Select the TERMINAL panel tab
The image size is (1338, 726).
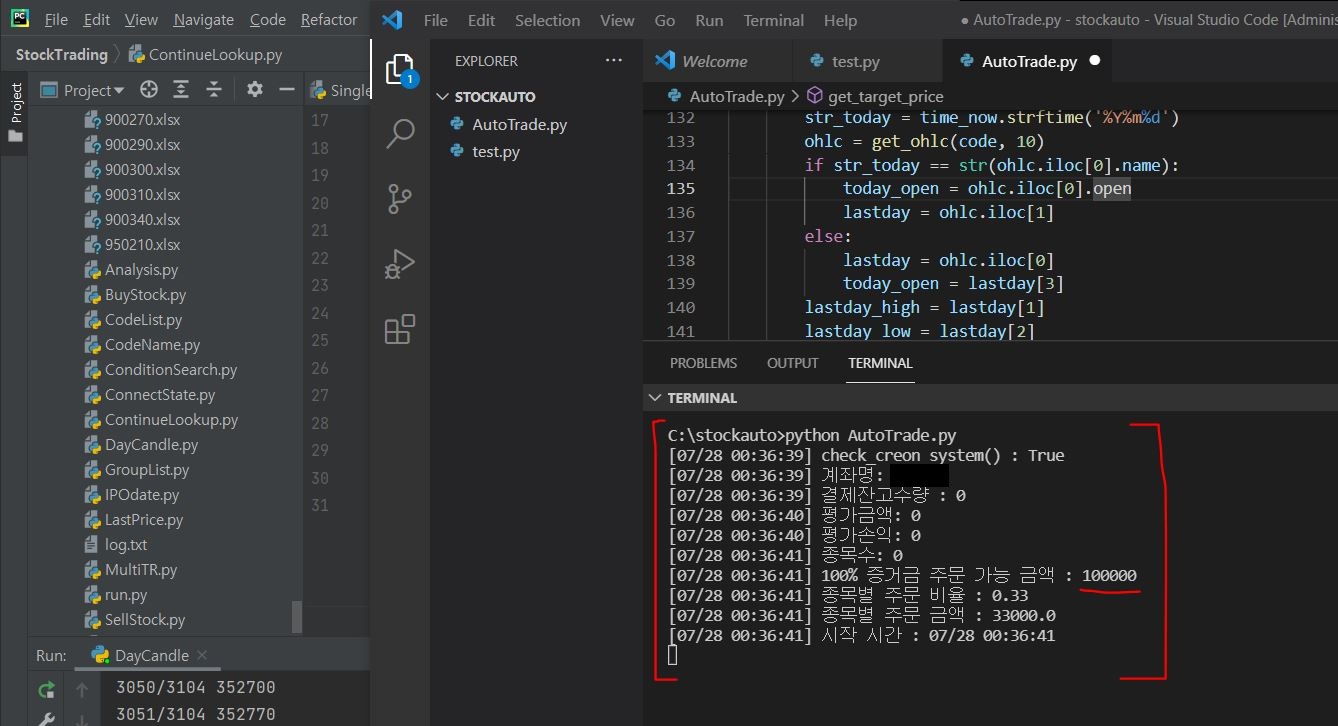pos(880,363)
